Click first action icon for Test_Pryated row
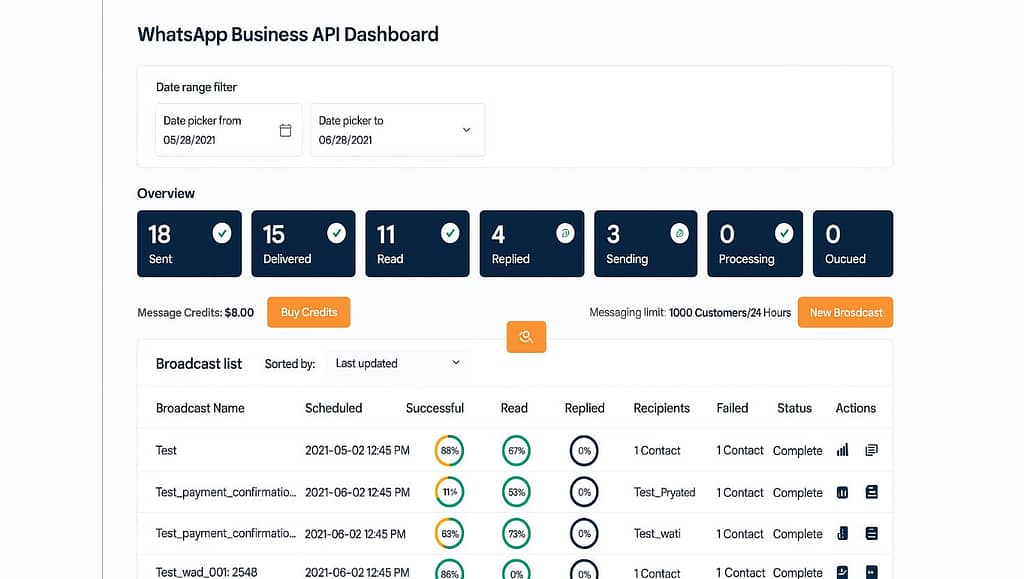 point(842,492)
